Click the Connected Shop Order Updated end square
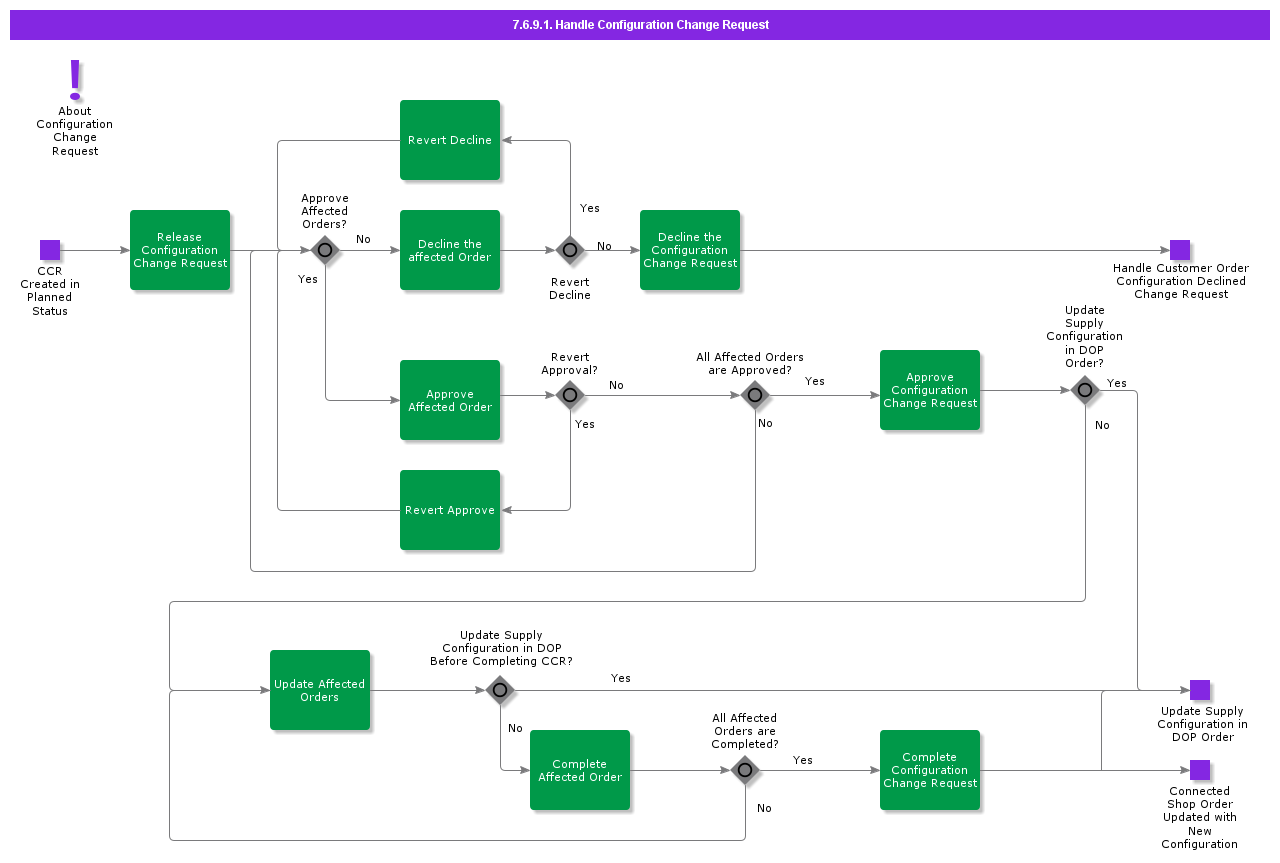The height and width of the screenshot is (863, 1280). point(1200,770)
